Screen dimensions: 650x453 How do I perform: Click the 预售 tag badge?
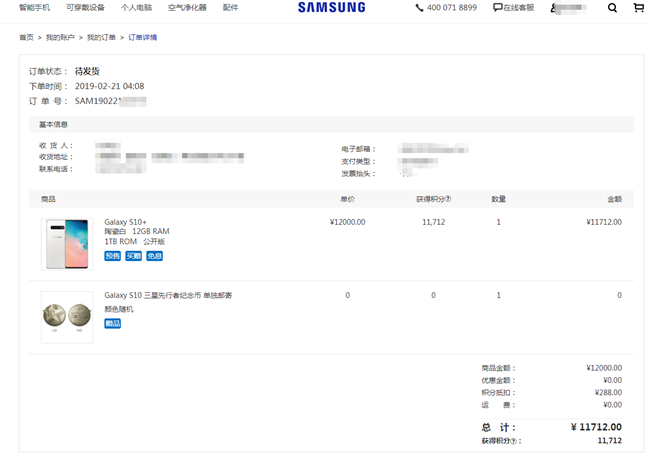tap(113, 256)
